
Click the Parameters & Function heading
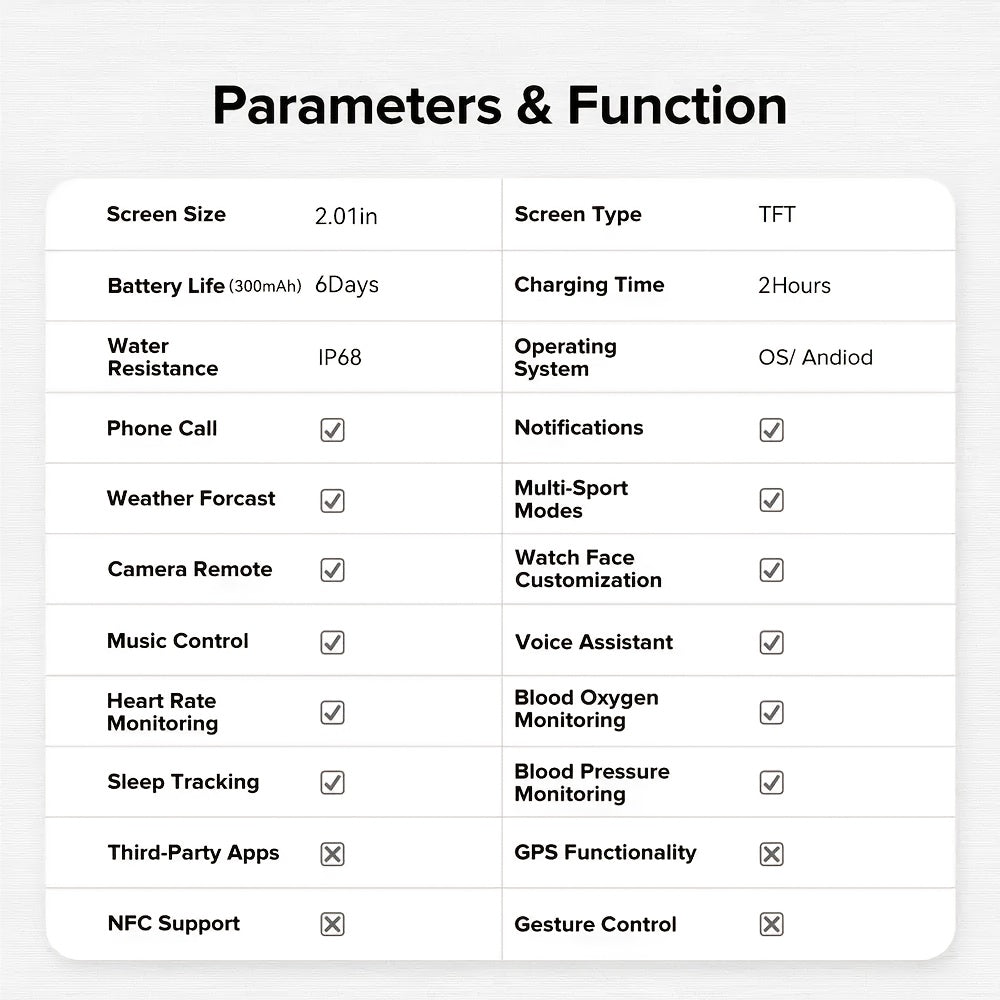tap(500, 106)
